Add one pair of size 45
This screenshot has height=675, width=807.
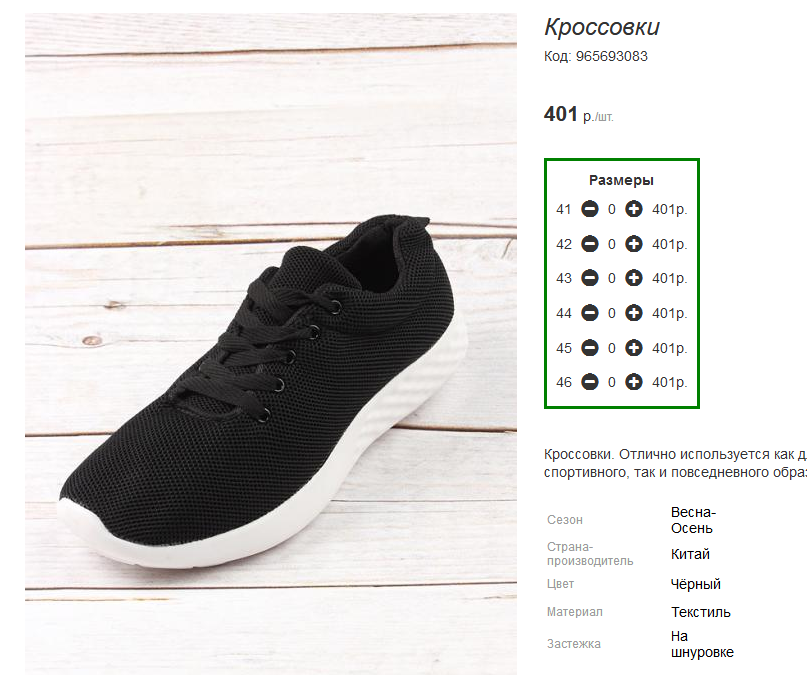coord(634,348)
